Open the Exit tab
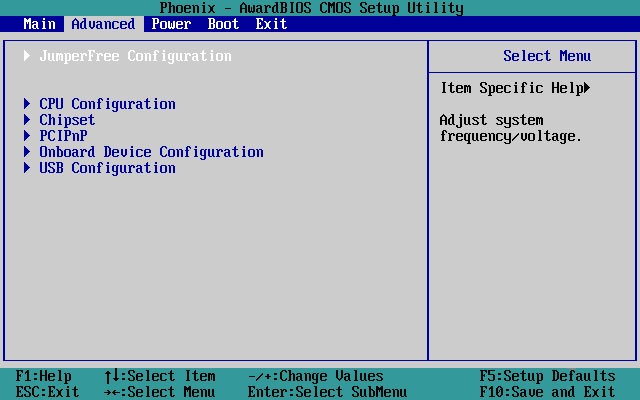640x400 pixels. tap(271, 24)
